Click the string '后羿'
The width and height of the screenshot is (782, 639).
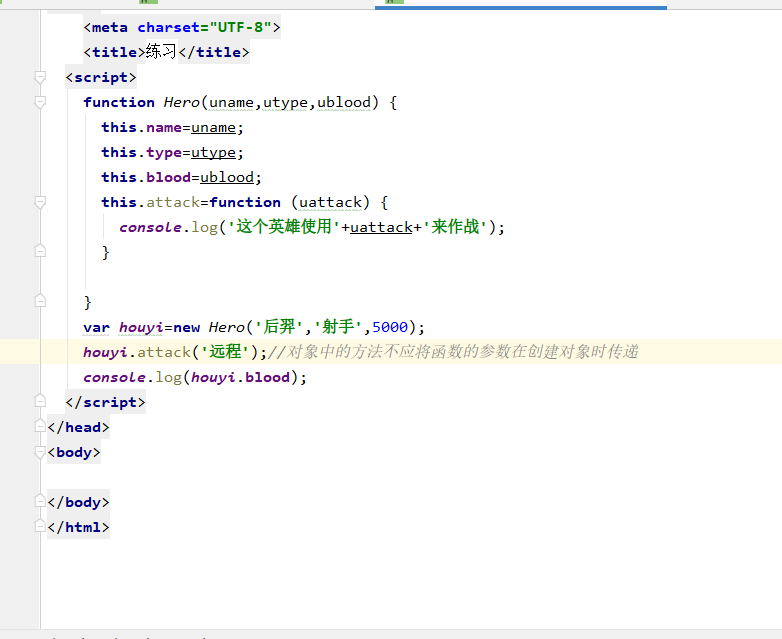pos(279,327)
